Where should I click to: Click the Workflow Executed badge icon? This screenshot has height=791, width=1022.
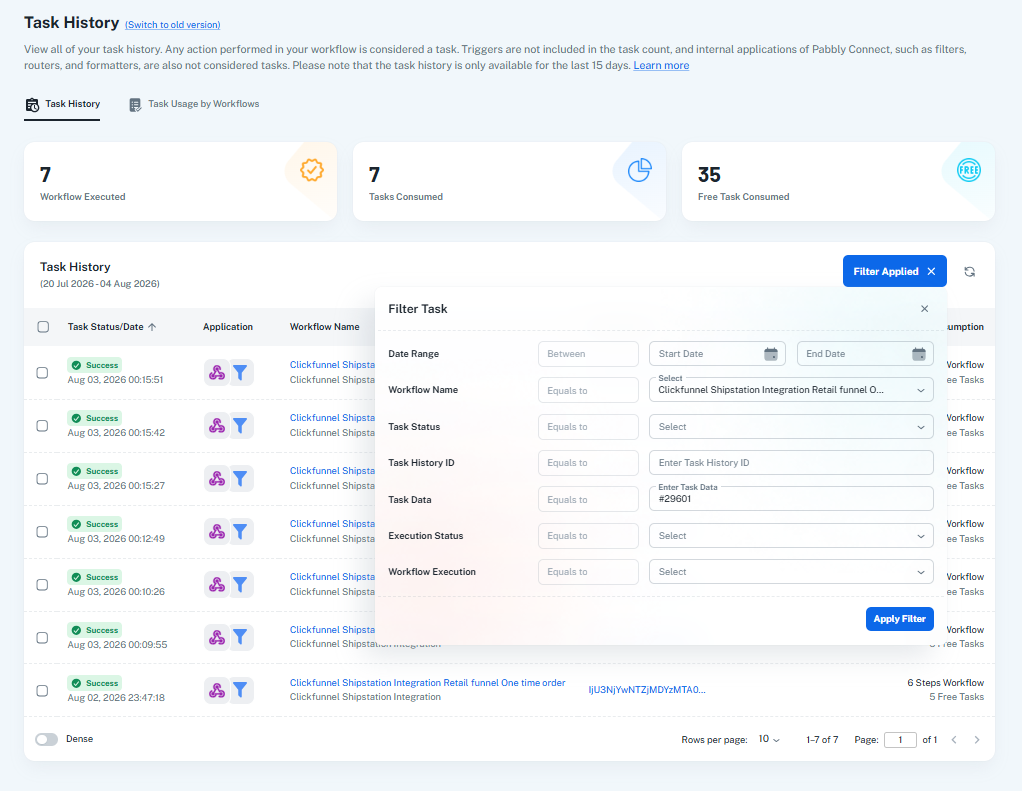pyautogui.click(x=312, y=170)
